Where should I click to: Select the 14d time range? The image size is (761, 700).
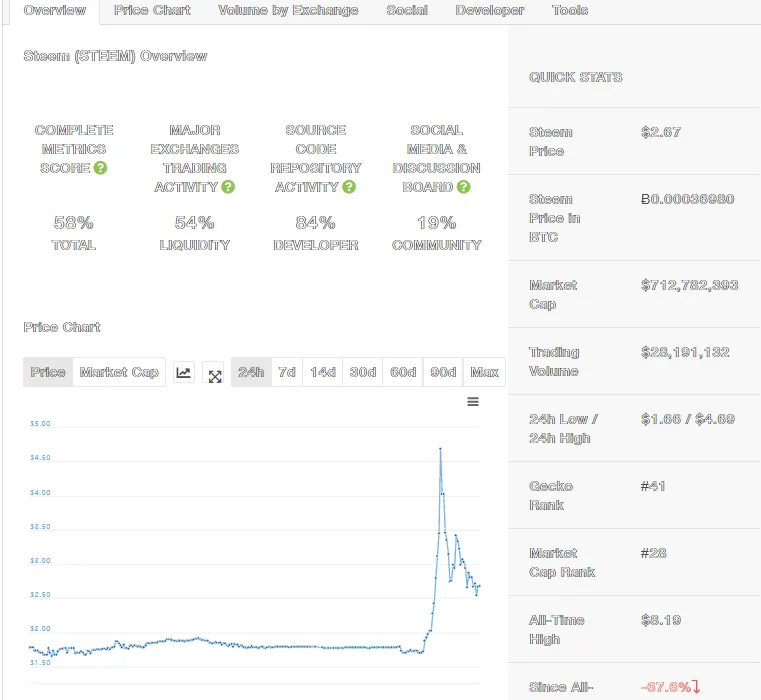coord(323,372)
